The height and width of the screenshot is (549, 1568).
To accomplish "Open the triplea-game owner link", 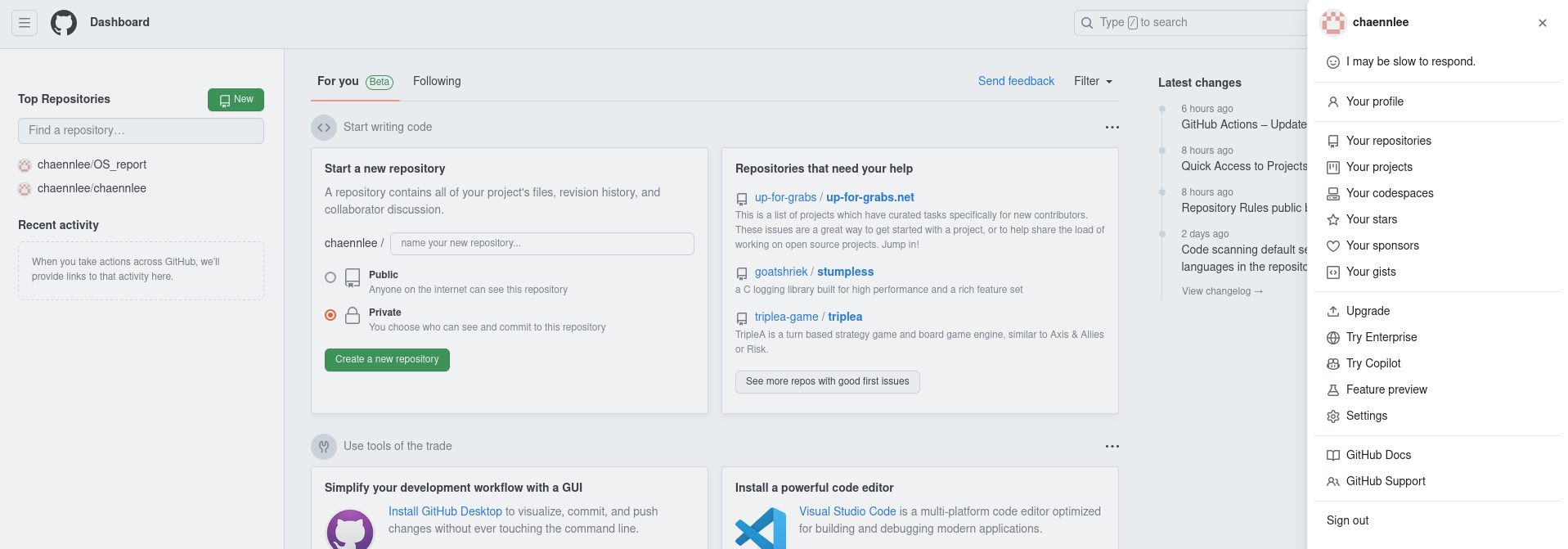I will point(786,317).
